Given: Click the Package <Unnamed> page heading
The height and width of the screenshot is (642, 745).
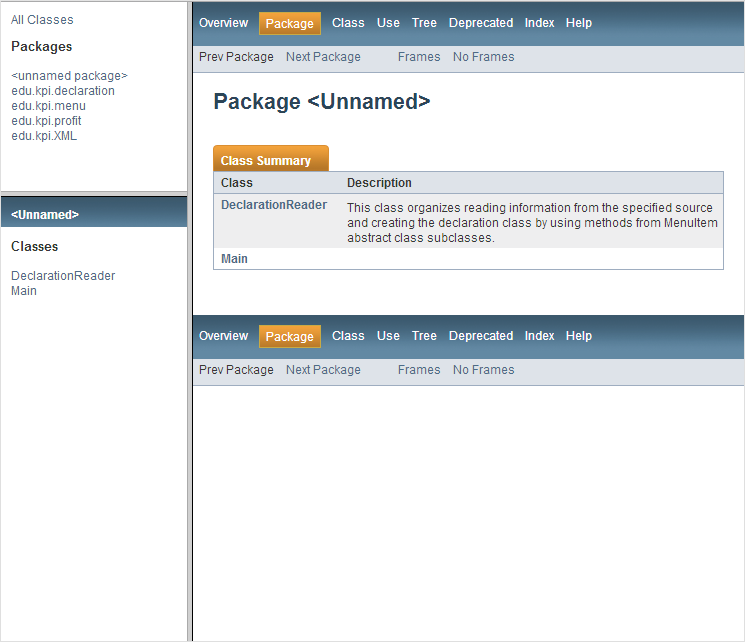Looking at the screenshot, I should pos(322,102).
